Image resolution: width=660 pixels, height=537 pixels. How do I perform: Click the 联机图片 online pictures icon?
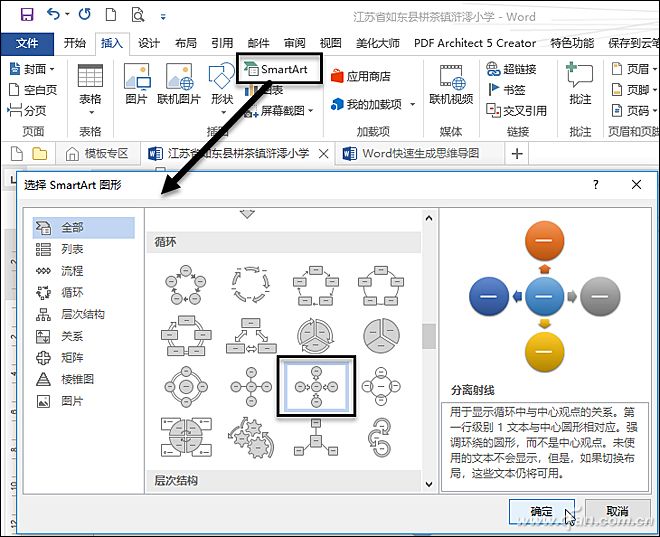[x=179, y=84]
